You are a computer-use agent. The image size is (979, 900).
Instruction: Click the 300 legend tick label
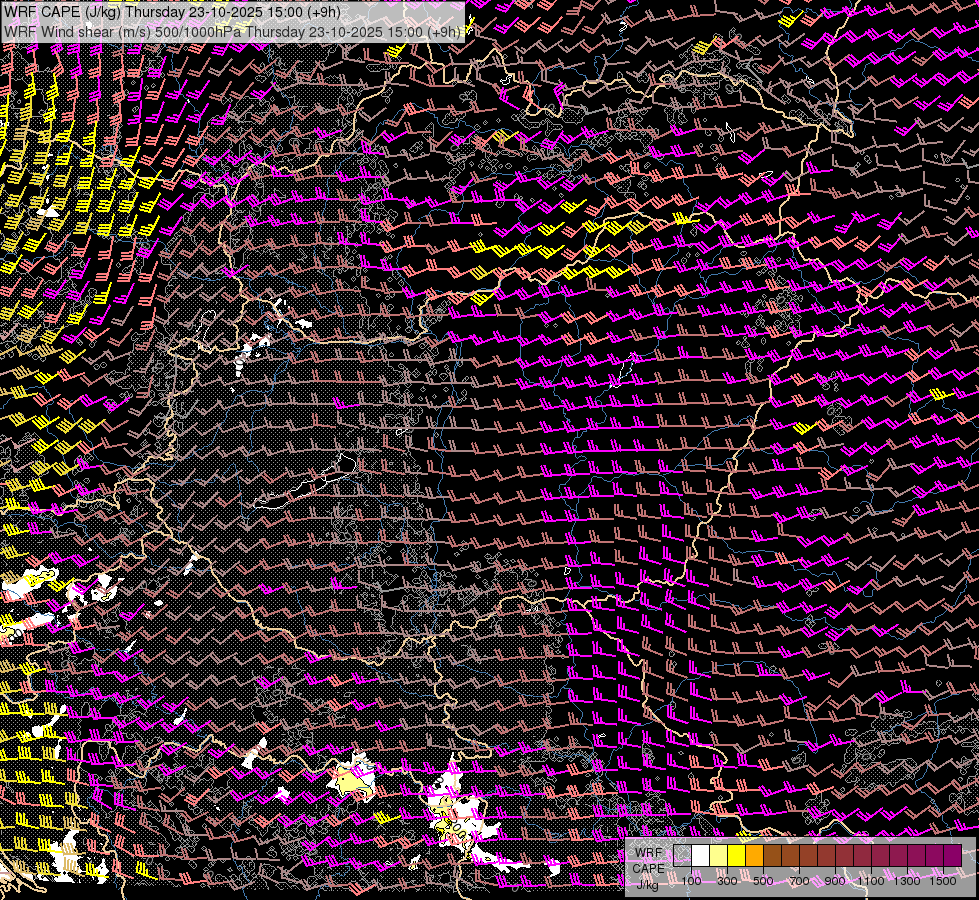[x=727, y=881]
